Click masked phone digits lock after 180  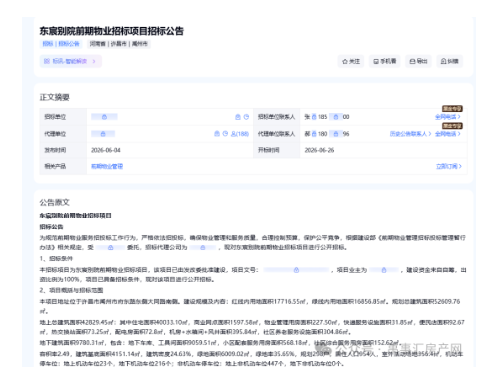pos(336,134)
